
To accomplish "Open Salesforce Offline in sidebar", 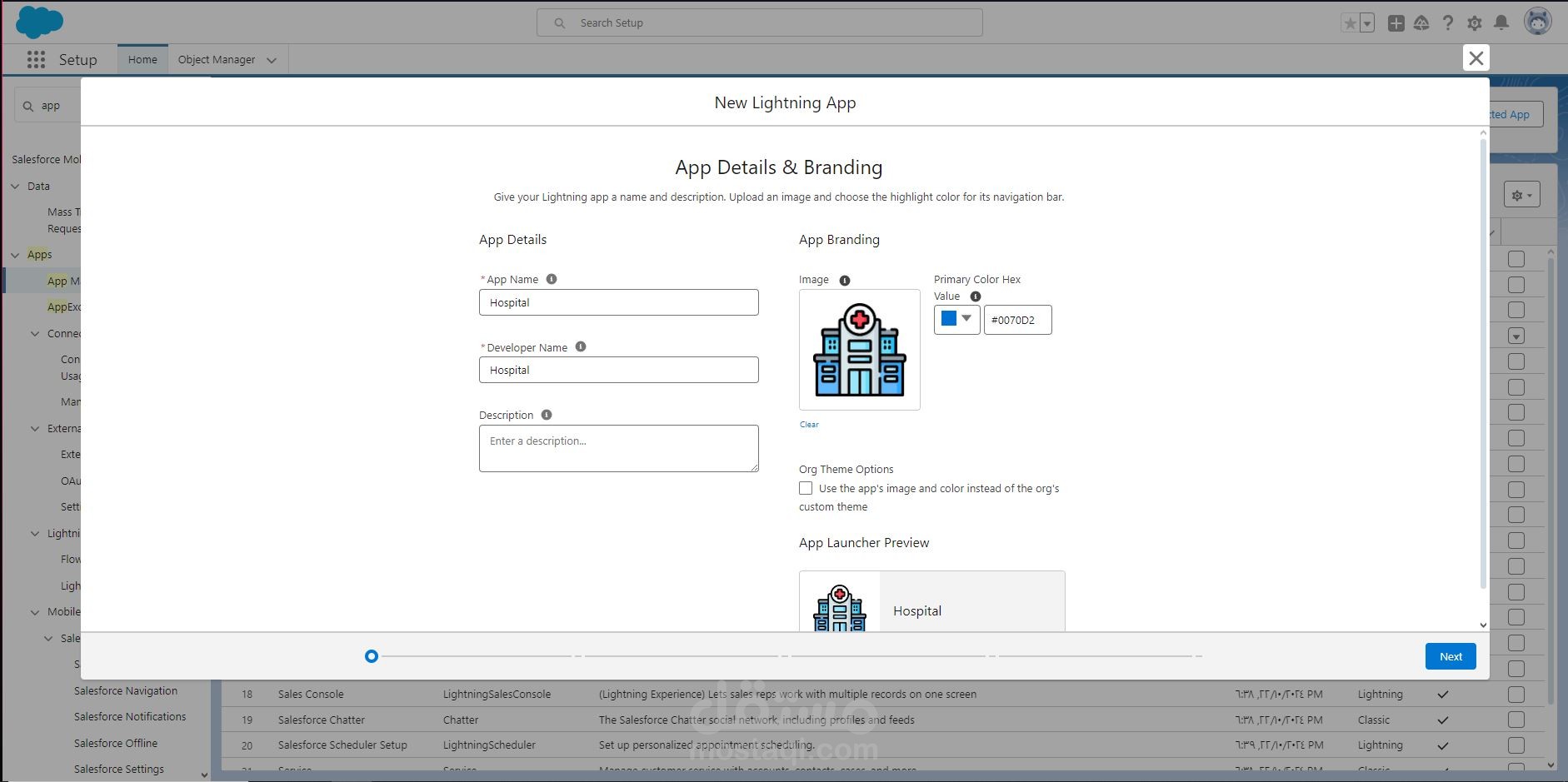I will (116, 743).
